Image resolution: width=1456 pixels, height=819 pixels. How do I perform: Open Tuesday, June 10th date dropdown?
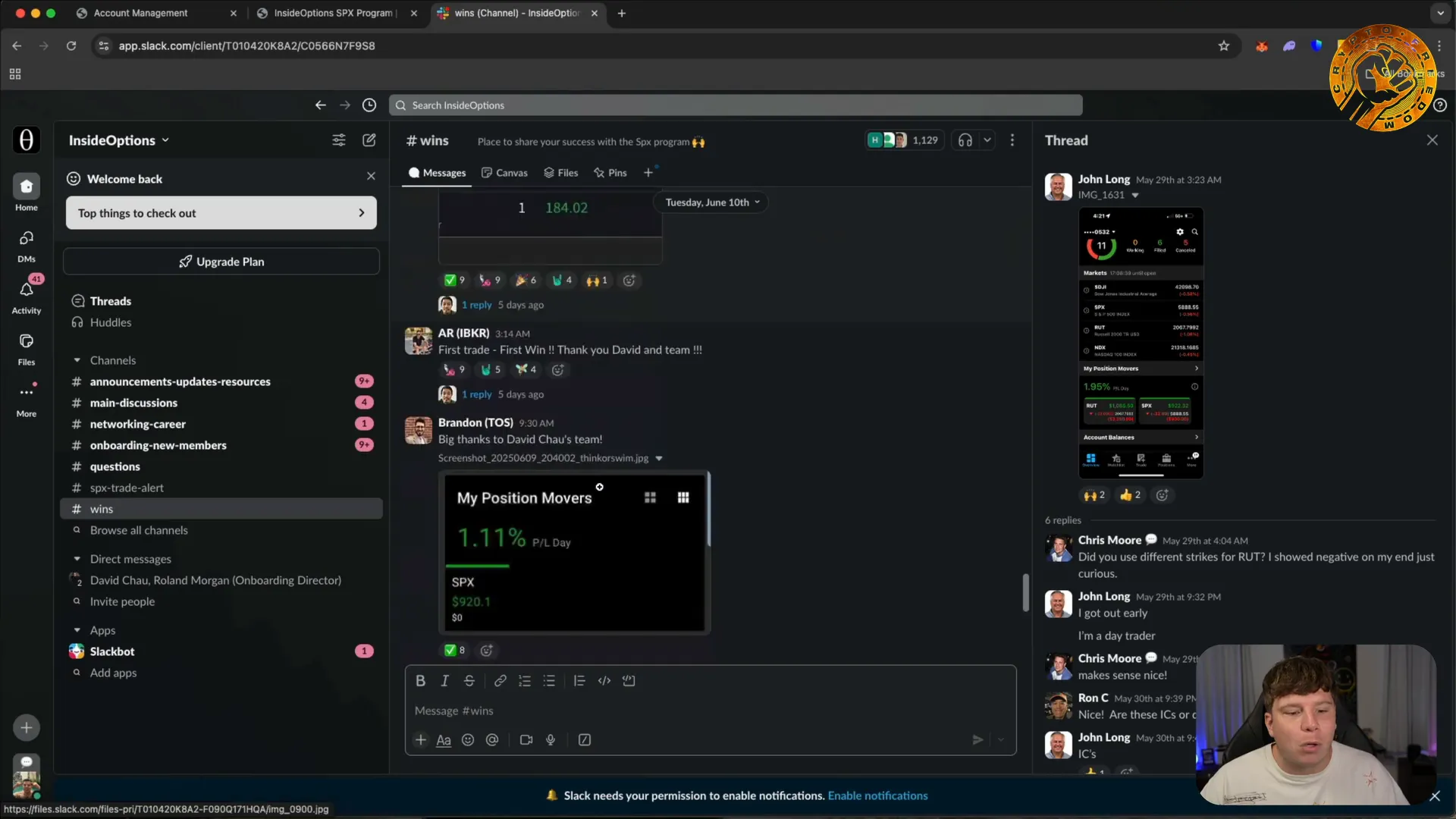coord(712,202)
